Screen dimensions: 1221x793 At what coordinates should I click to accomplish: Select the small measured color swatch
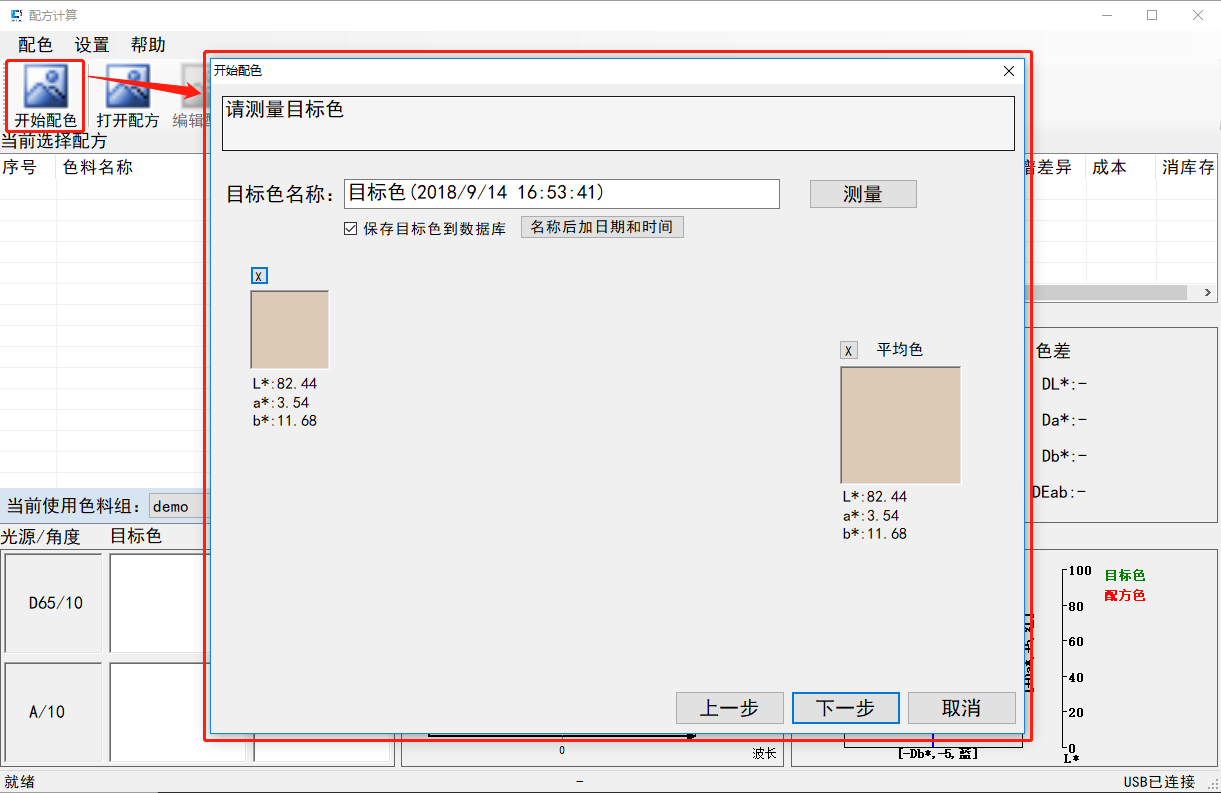click(290, 330)
